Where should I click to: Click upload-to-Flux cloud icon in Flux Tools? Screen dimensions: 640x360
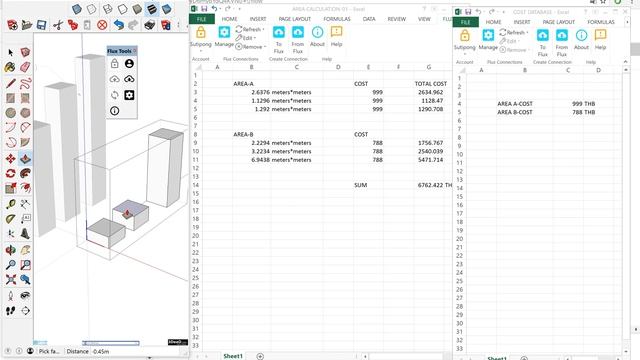(x=115, y=79)
